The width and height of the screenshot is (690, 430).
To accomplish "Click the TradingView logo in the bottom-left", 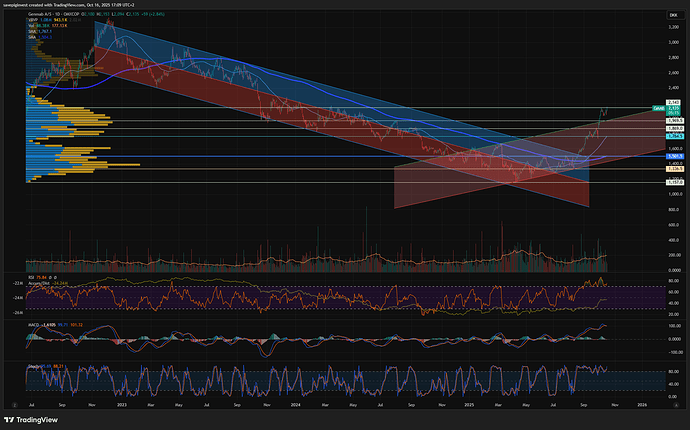I will pos(29,420).
